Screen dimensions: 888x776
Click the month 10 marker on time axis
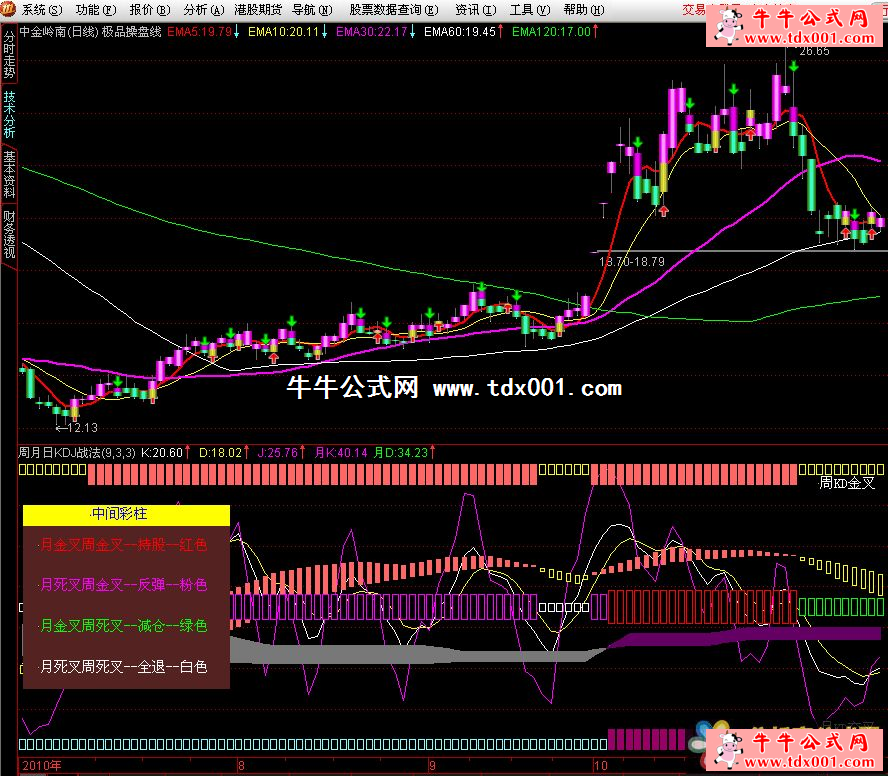coord(600,766)
